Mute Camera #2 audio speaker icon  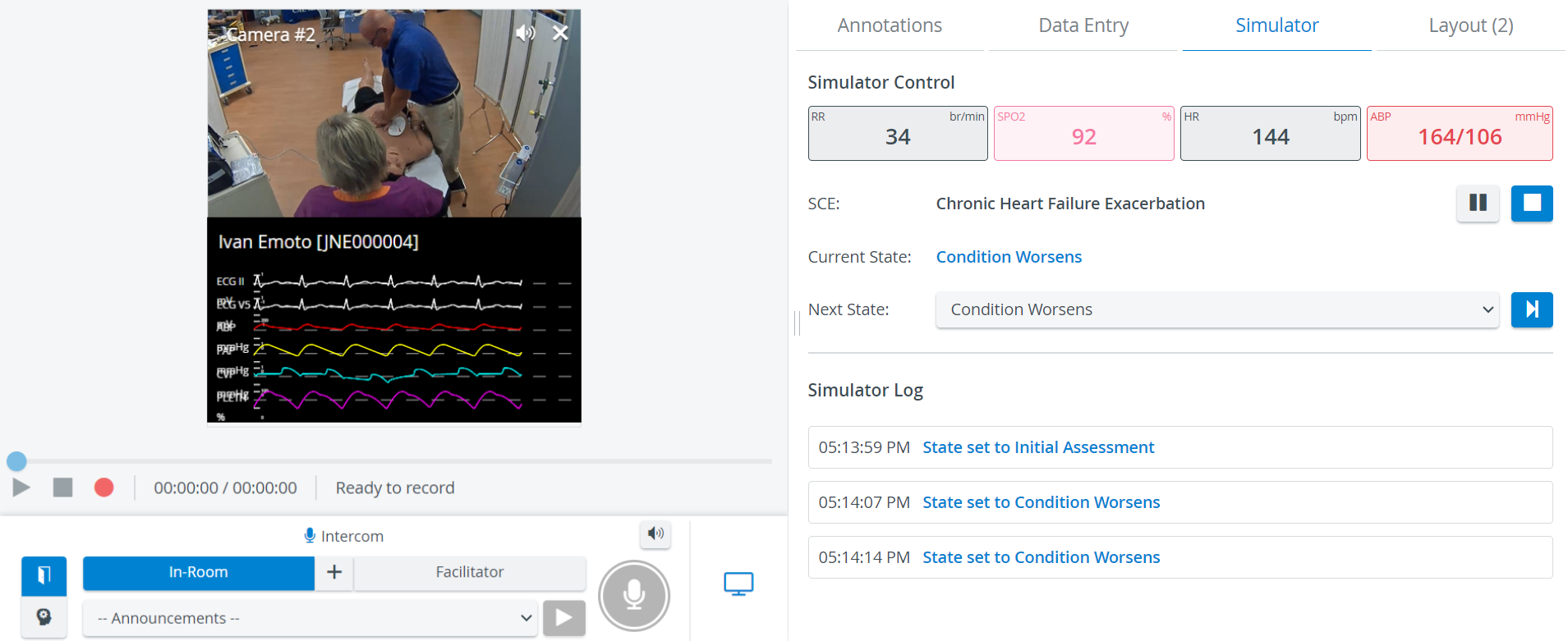click(525, 33)
